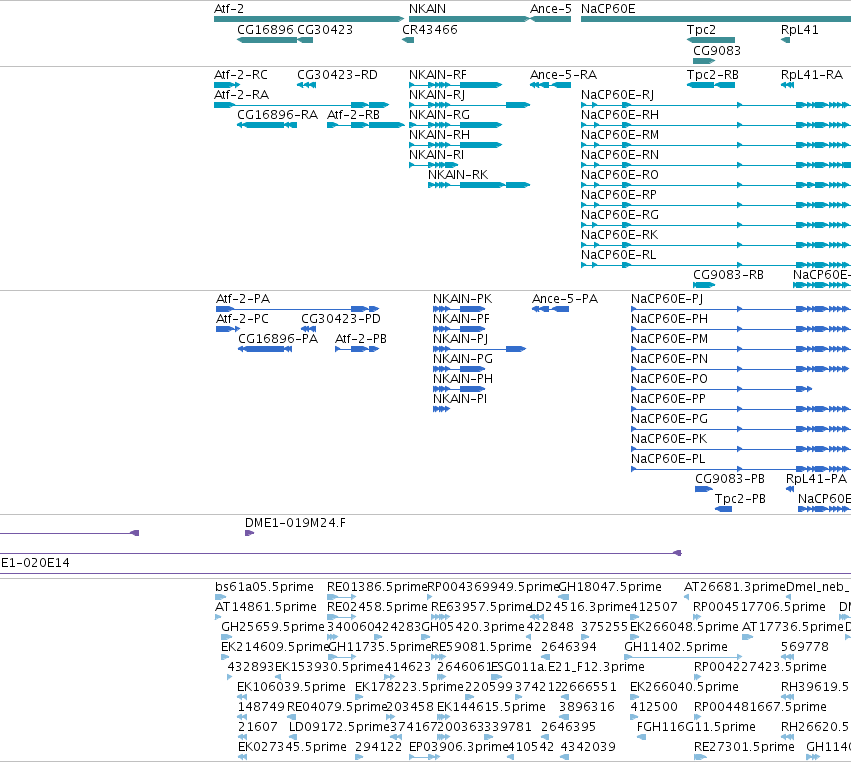Click transcript RpL41-RA
This screenshot has height=762, width=851.
pos(787,85)
